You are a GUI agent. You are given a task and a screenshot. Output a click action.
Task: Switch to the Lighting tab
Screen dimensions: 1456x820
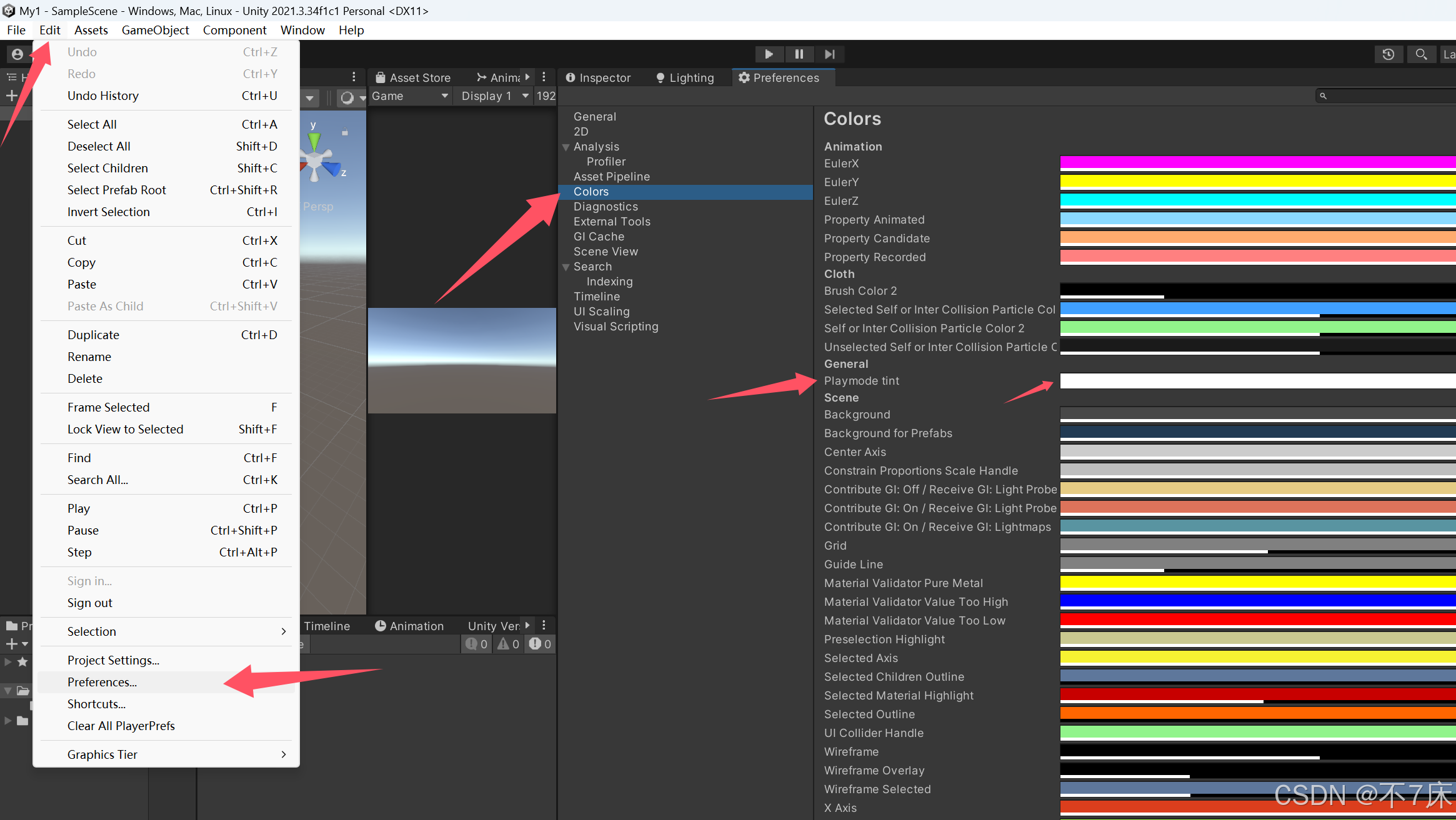pyautogui.click(x=685, y=77)
